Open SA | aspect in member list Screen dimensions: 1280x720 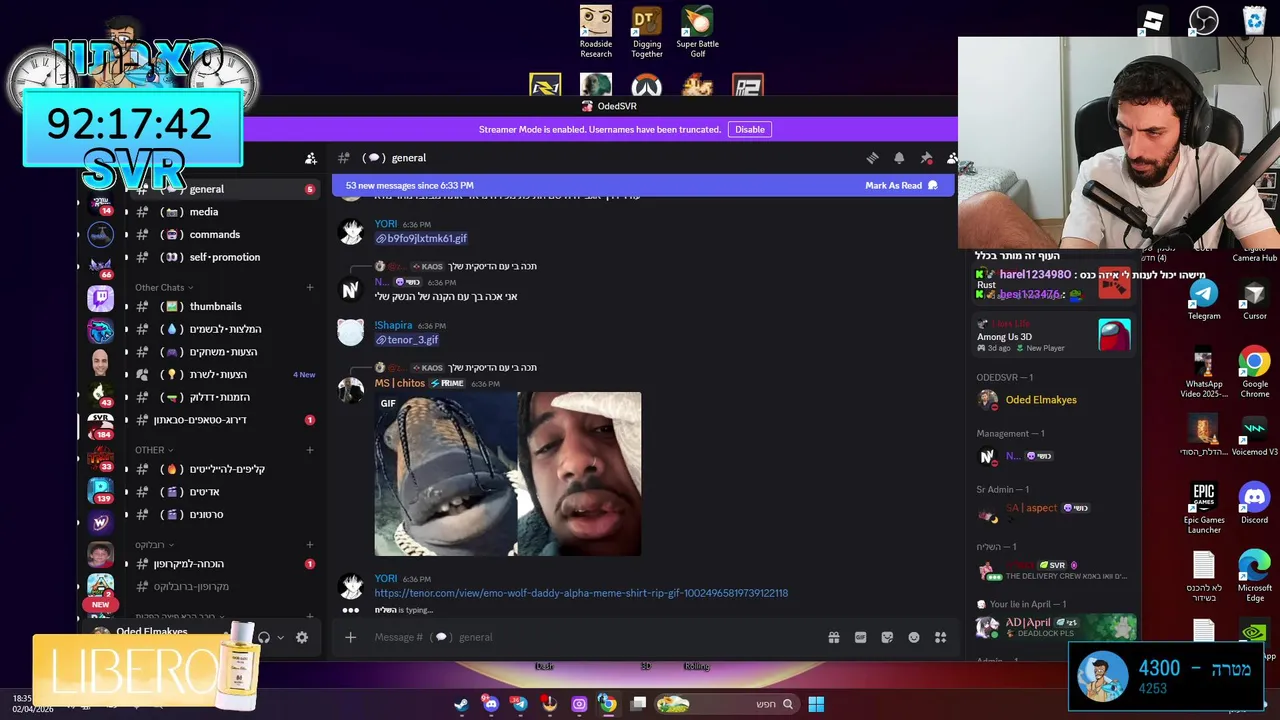tap(1054, 512)
